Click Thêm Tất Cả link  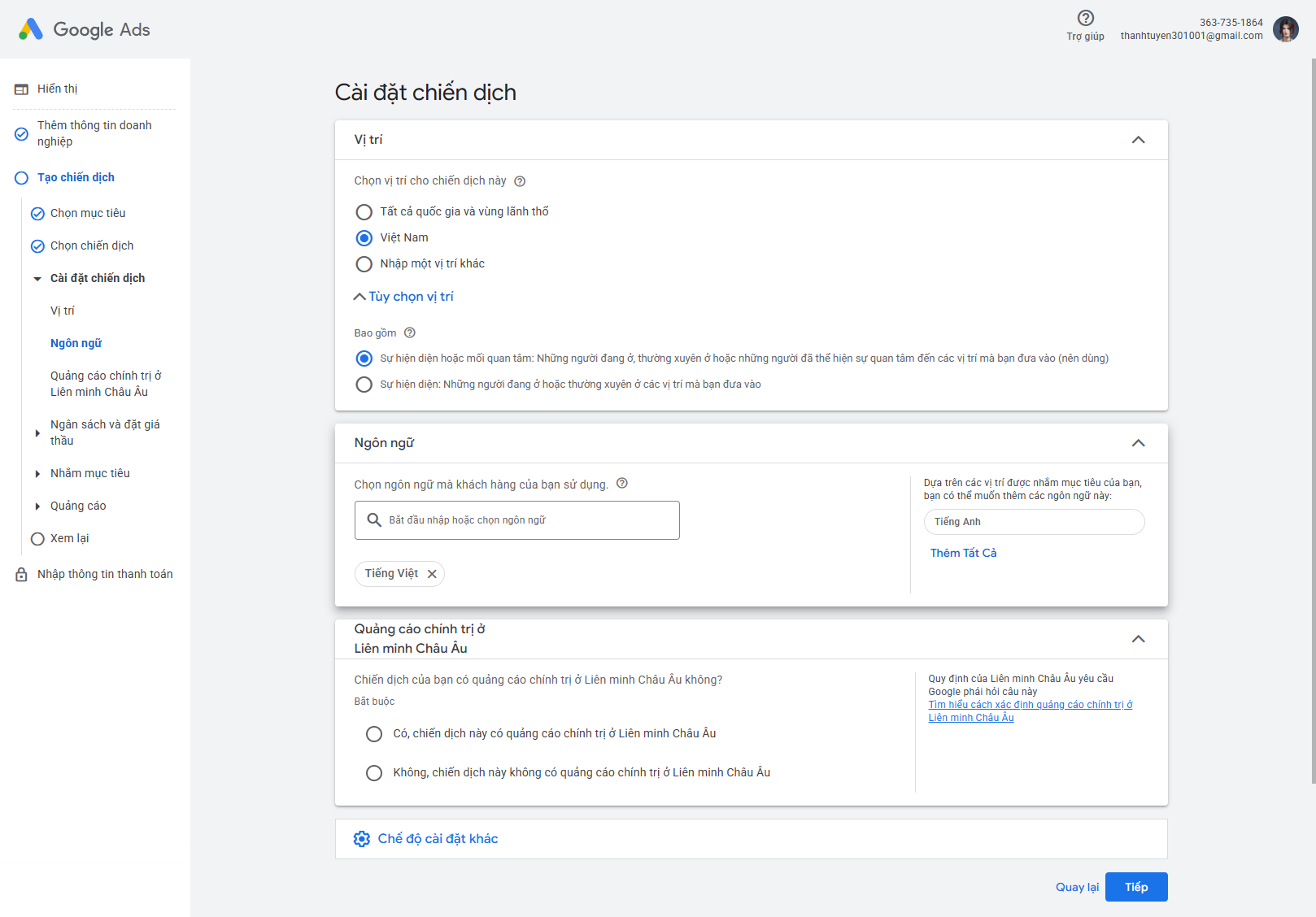coord(964,553)
